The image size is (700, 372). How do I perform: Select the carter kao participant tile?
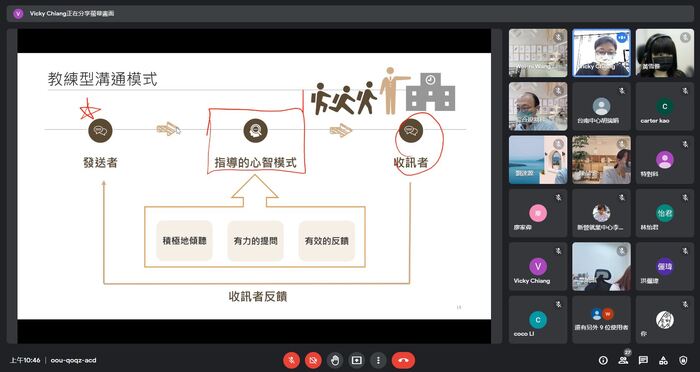point(665,106)
